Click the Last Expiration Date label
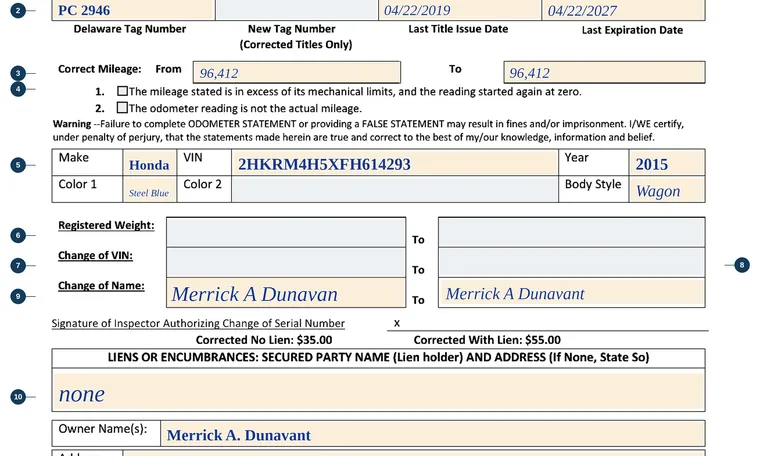760x456 pixels. pyautogui.click(x=632, y=30)
